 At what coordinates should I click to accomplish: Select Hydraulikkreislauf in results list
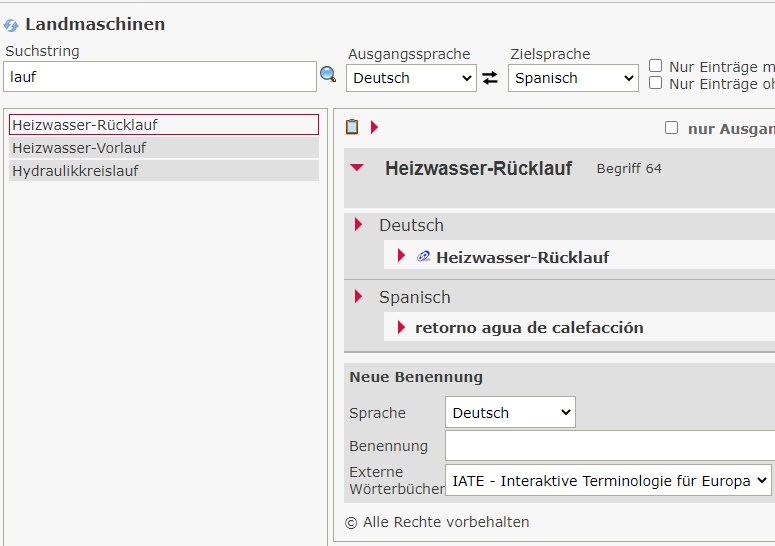pyautogui.click(x=164, y=171)
